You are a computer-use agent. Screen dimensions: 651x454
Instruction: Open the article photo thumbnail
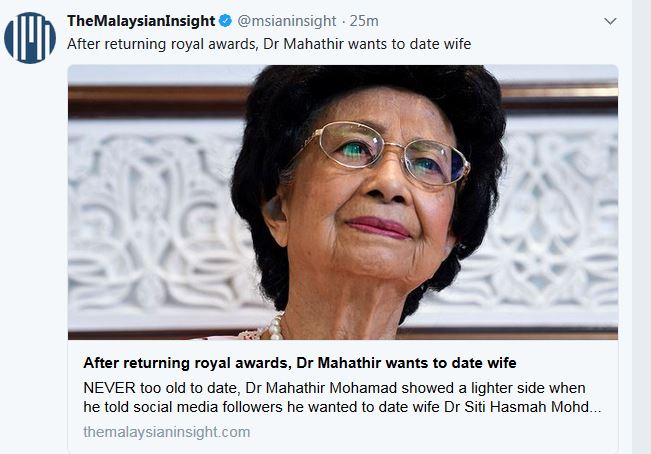pos(342,202)
